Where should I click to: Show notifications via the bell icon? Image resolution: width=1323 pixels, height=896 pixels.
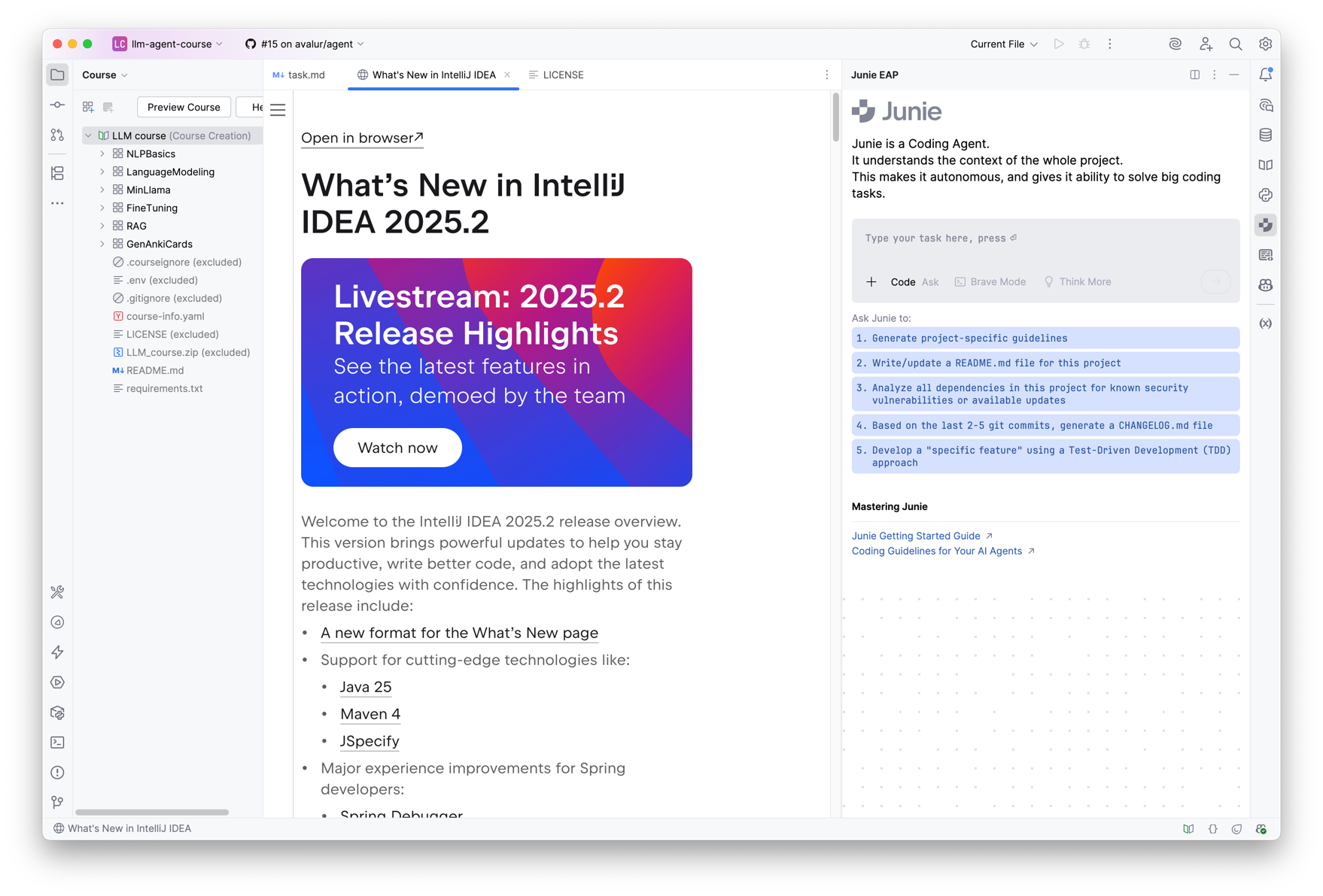point(1265,74)
